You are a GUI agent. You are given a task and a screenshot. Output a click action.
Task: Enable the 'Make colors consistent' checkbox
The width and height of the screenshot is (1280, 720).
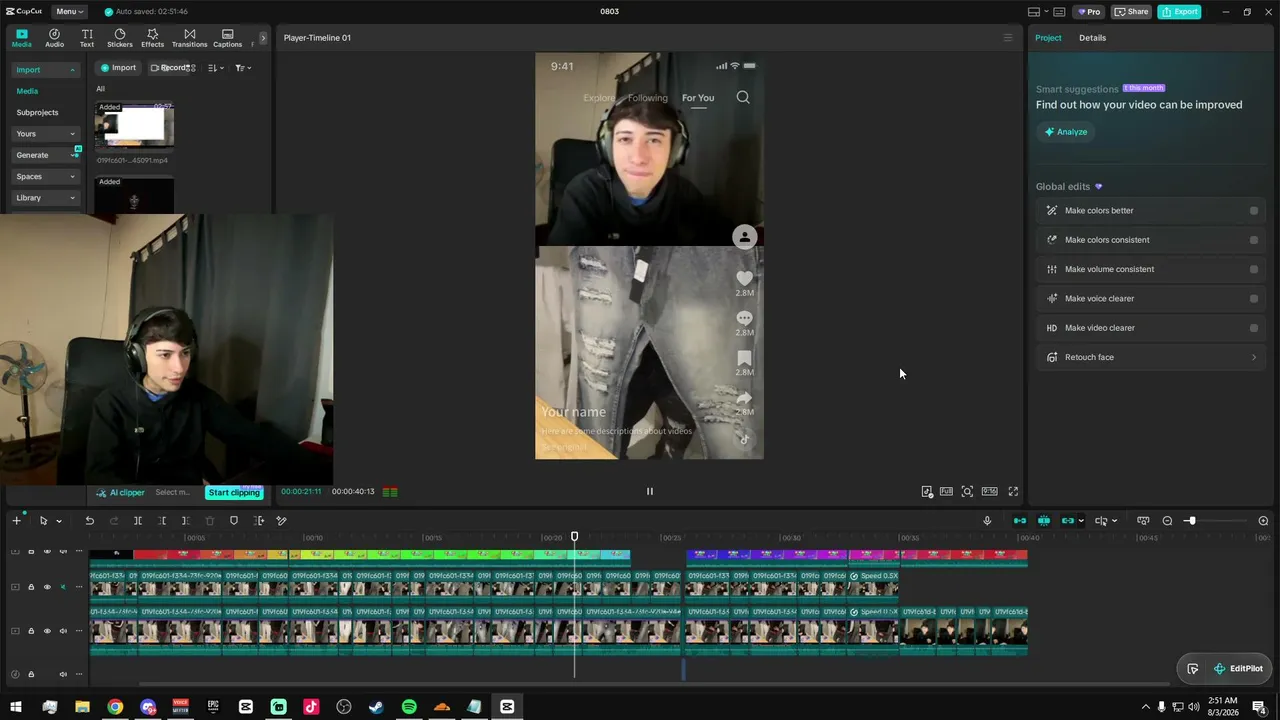coord(1254,240)
